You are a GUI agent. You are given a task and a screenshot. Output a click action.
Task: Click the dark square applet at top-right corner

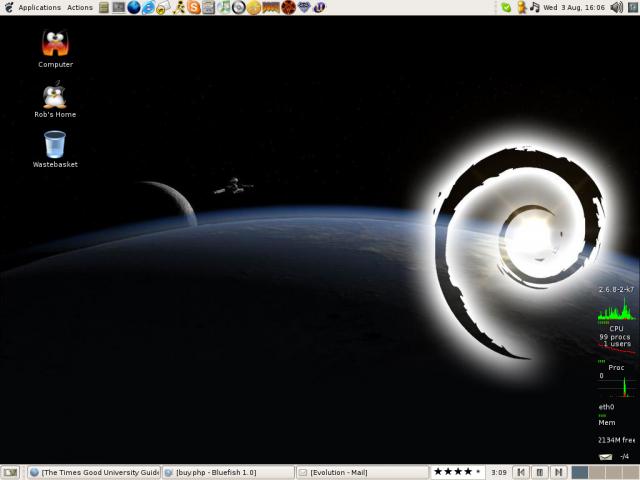click(x=633, y=7)
